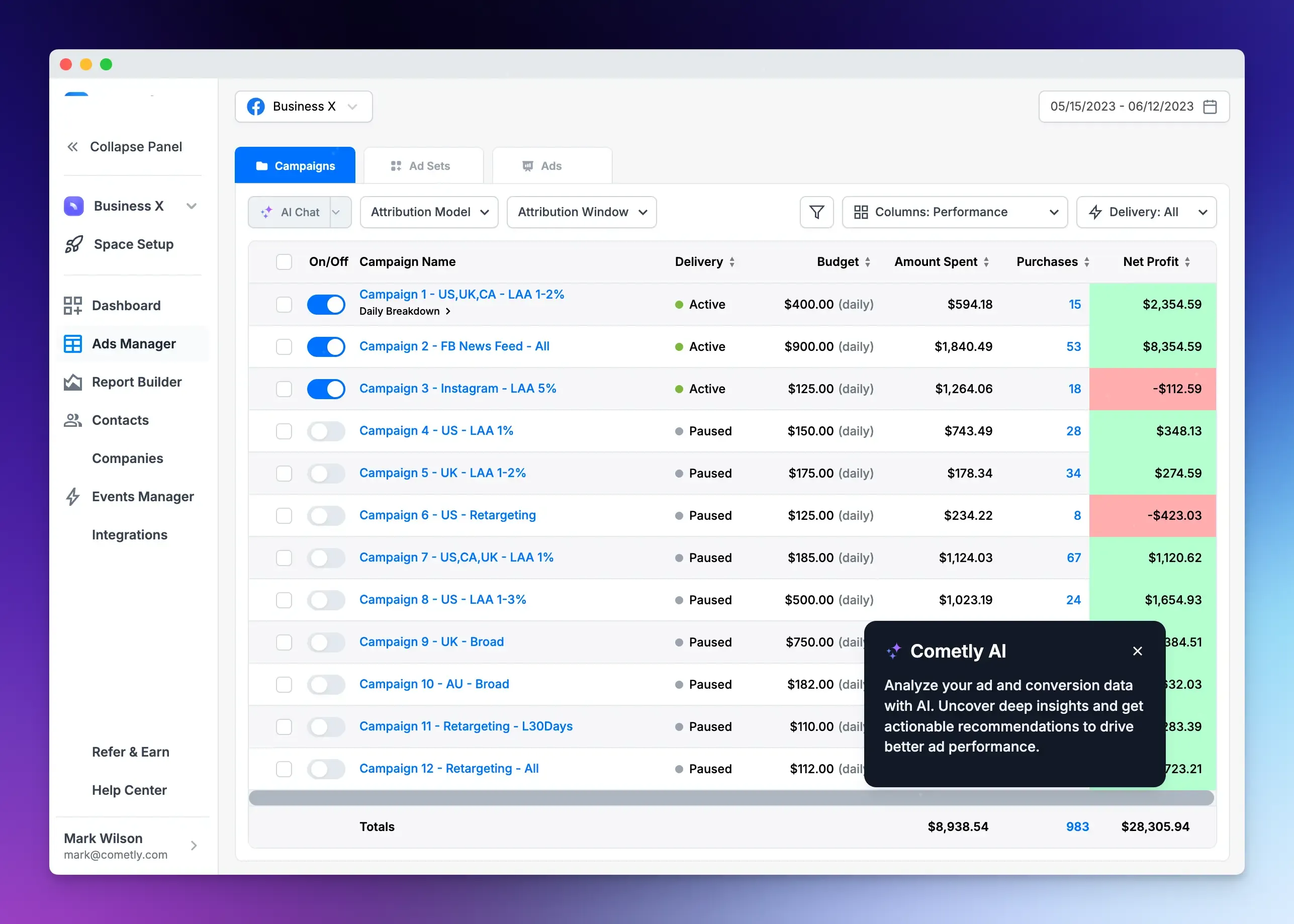The height and width of the screenshot is (924, 1294).
Task: Turn off the Campaign 2 toggle
Action: point(326,346)
